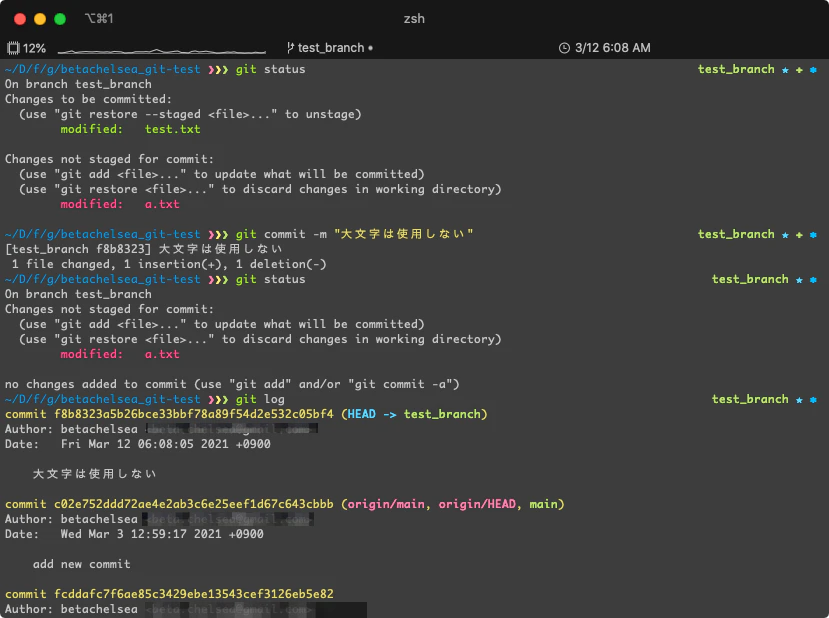Click the right-side 'test_branch' indicator on git log line
The width and height of the screenshot is (829, 618).
point(750,399)
